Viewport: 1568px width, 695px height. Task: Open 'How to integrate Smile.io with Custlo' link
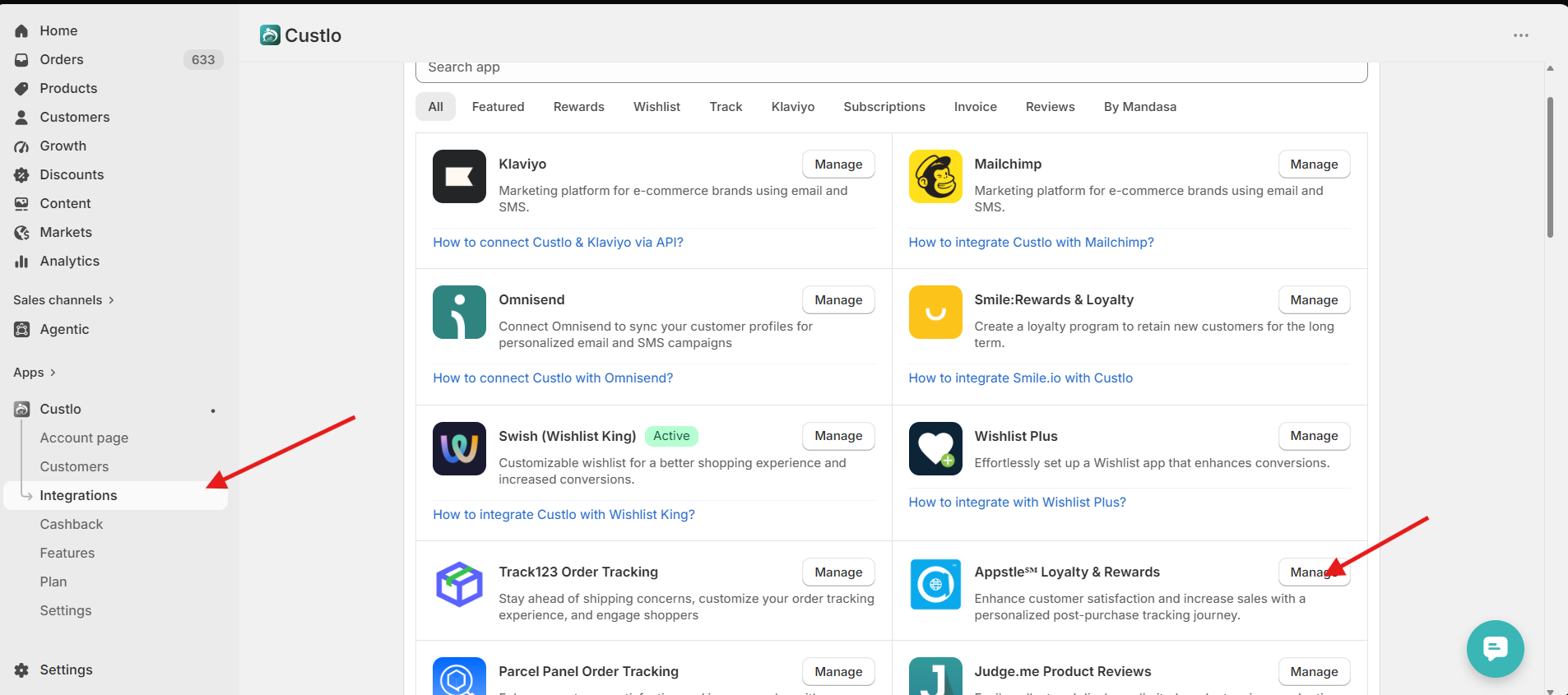tap(1020, 378)
